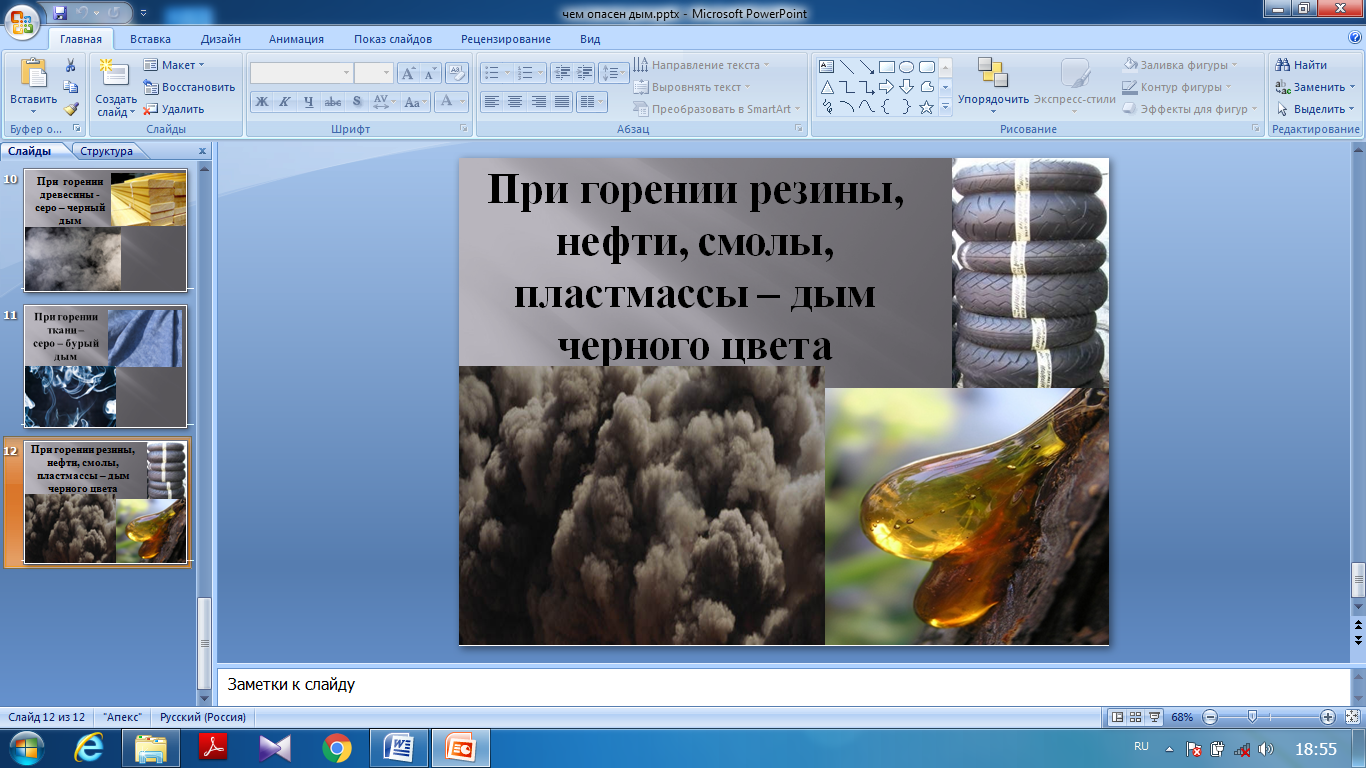Open the Показ слайдов ribbon tab
Viewport: 1366px width, 768px height.
click(393, 39)
